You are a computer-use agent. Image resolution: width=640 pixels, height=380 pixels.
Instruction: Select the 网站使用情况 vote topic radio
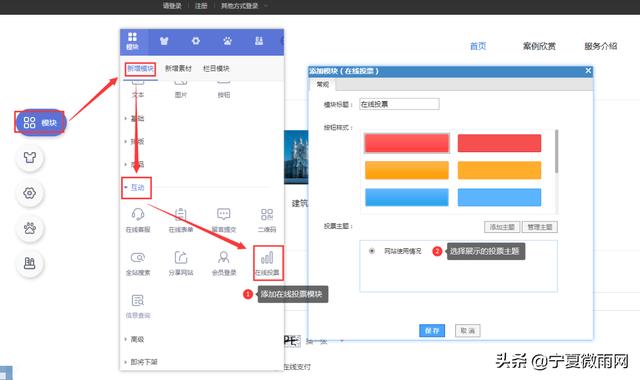click(x=371, y=251)
